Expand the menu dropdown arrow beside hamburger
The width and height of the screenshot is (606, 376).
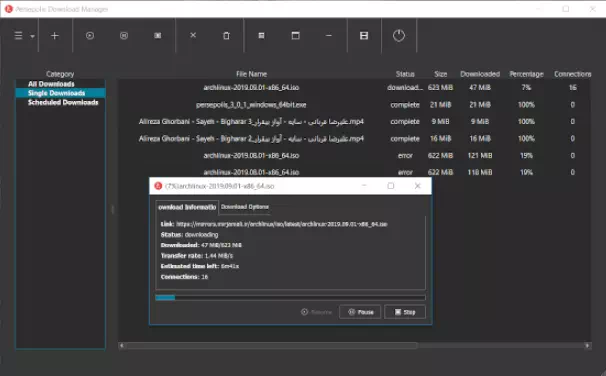(x=32, y=36)
